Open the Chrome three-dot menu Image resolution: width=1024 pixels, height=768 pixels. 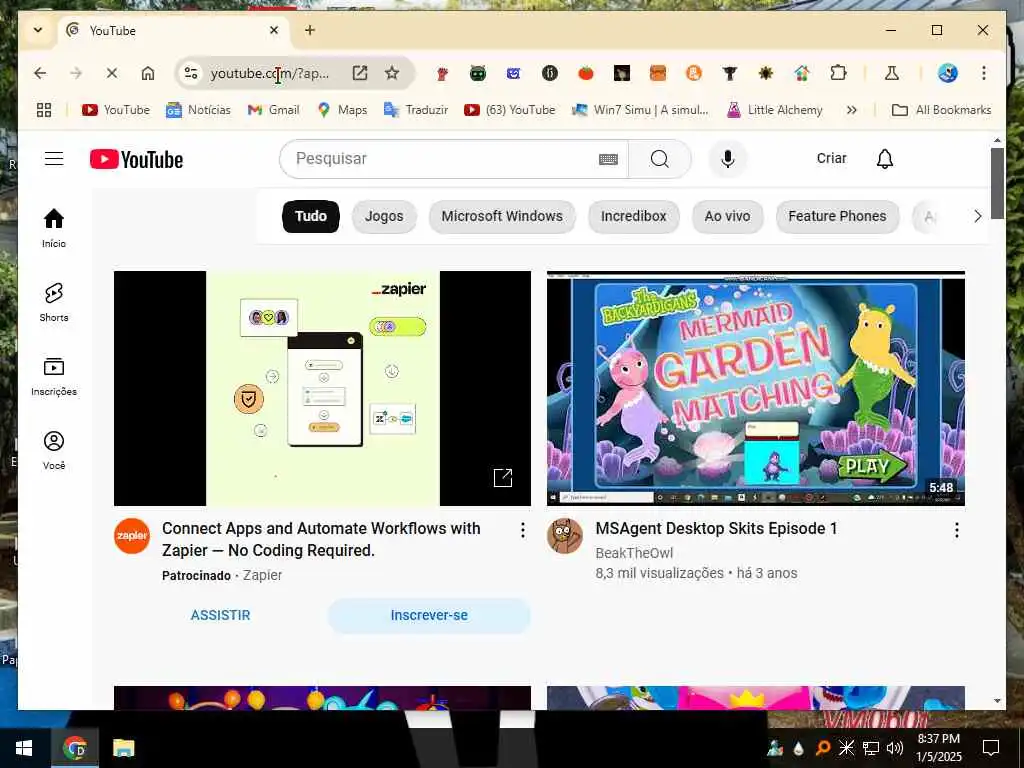984,73
